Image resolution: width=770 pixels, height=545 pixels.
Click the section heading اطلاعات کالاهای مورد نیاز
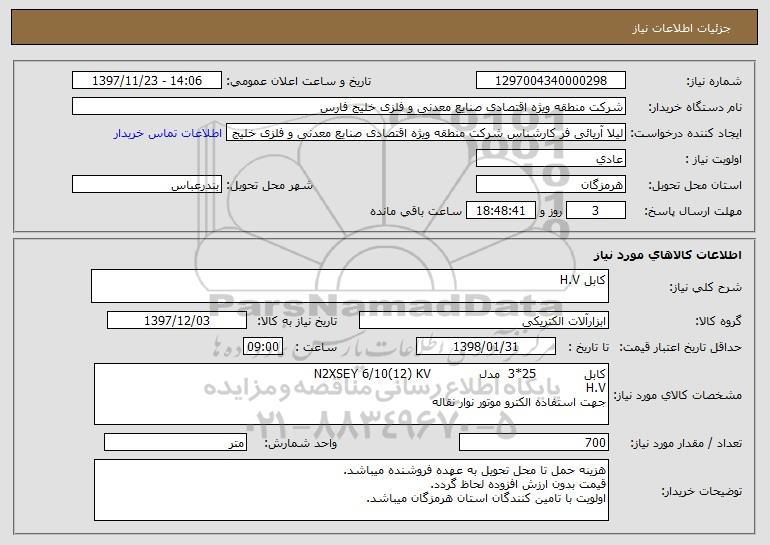[667, 255]
